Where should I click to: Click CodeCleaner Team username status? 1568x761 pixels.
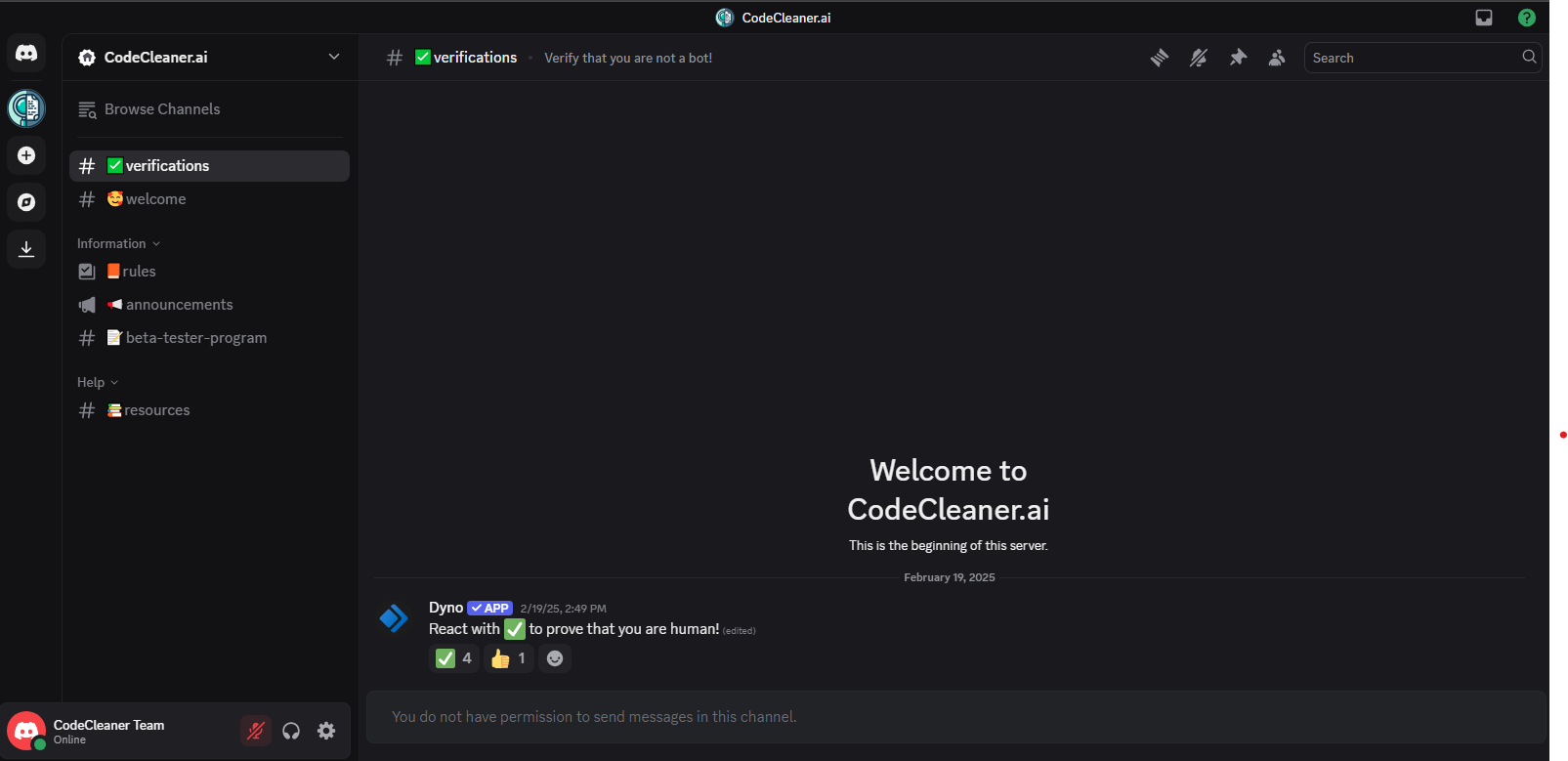click(108, 732)
